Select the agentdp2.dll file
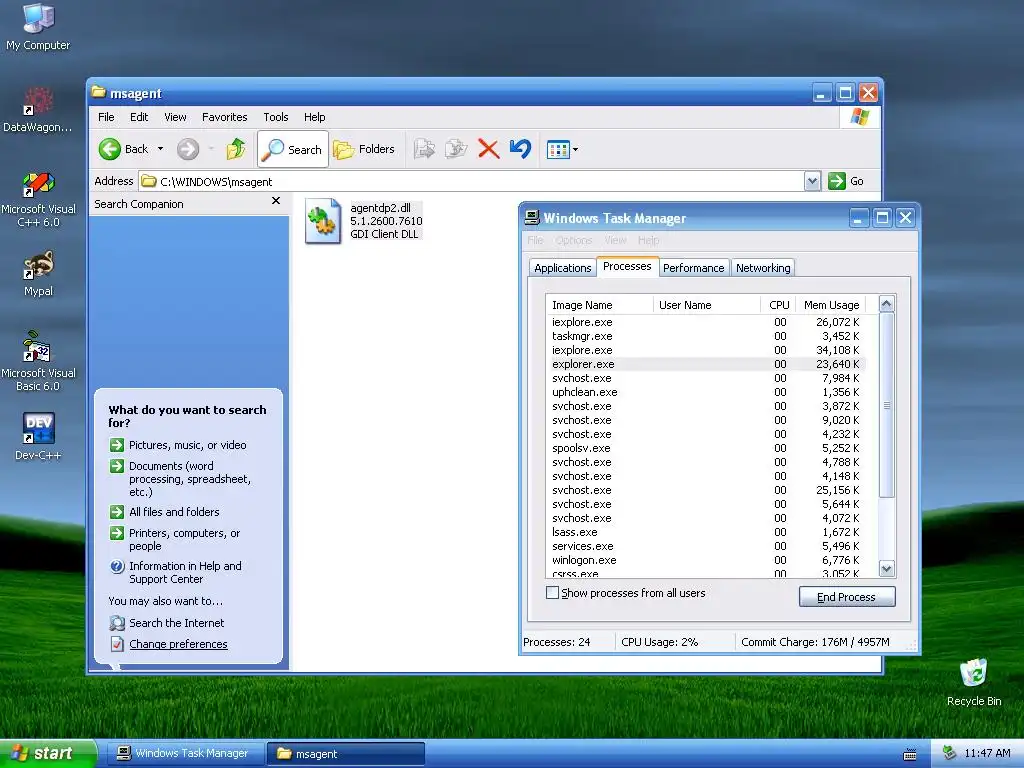Viewport: 1024px width, 768px height. pos(364,221)
